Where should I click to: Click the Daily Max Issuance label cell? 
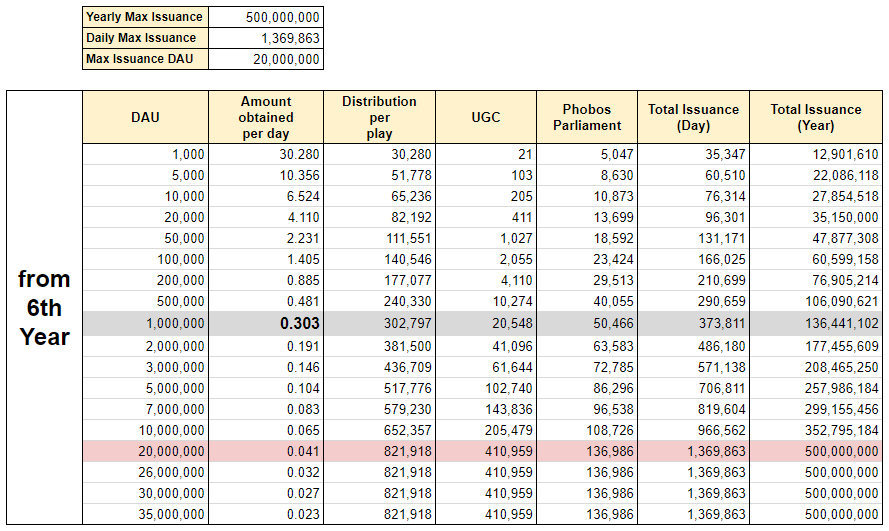coord(146,38)
